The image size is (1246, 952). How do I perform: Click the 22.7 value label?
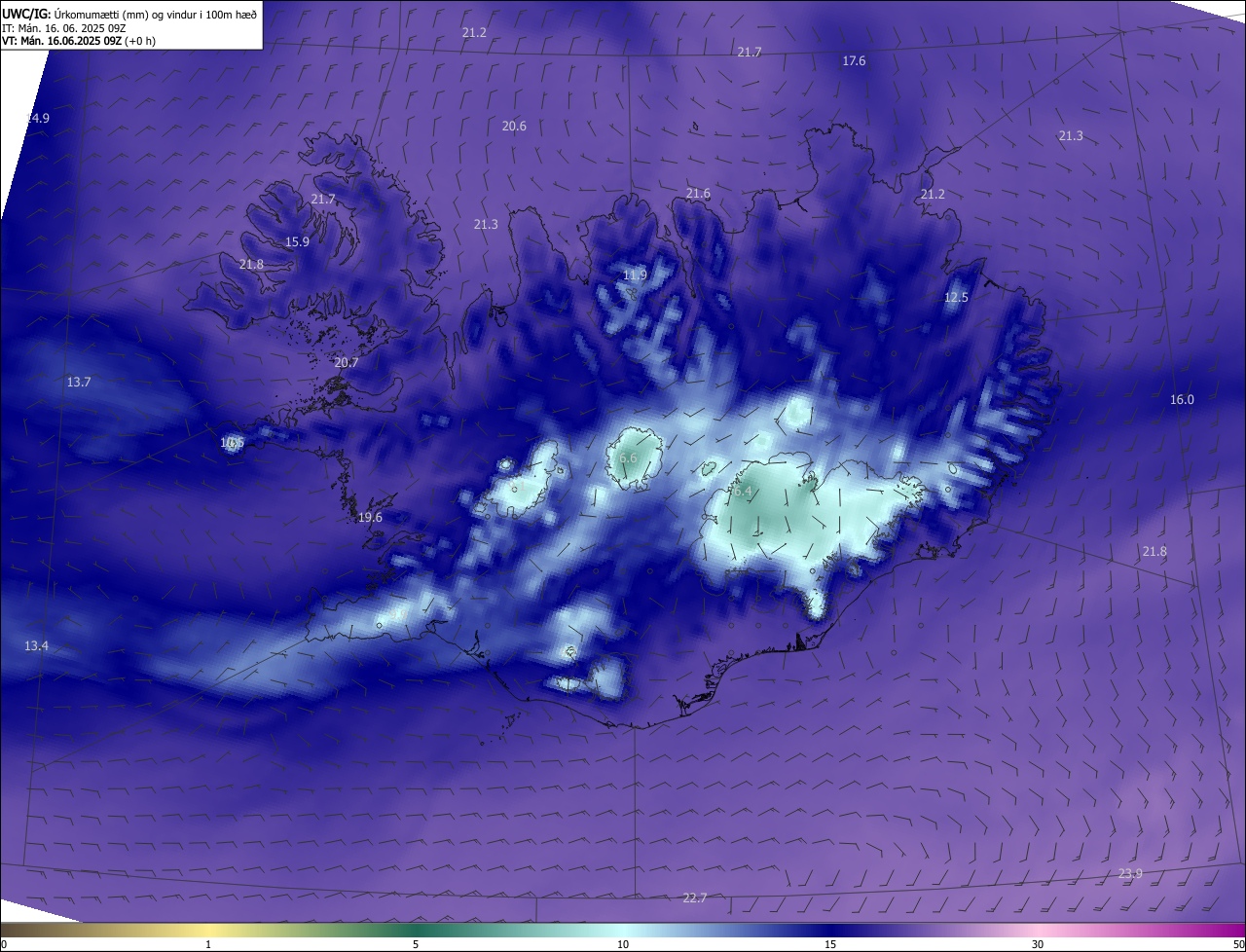point(694,898)
